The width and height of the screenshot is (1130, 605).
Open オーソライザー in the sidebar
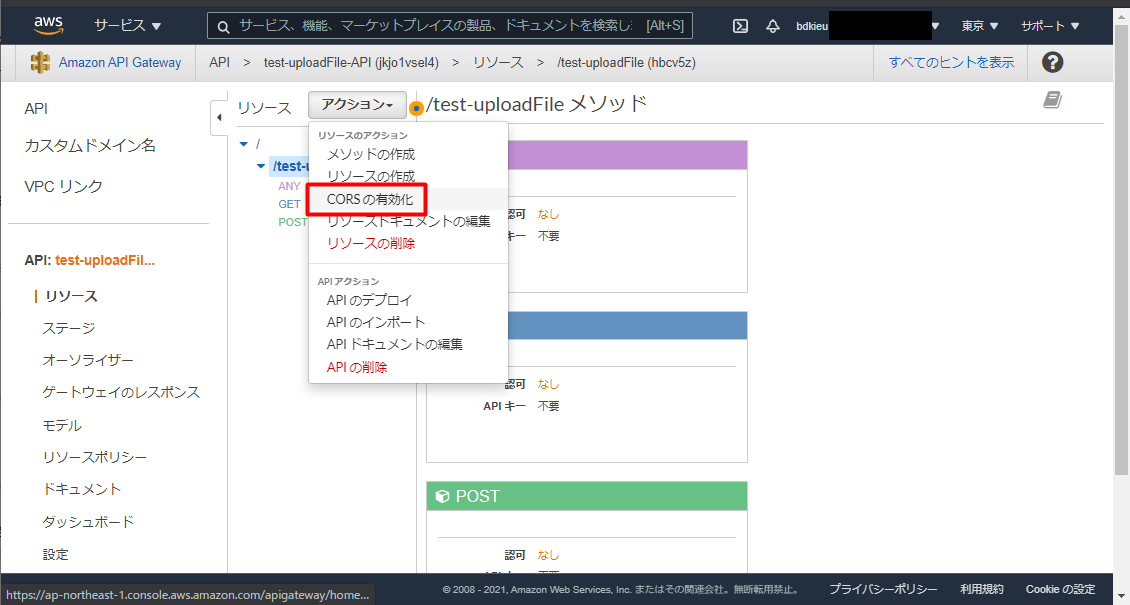(x=88, y=360)
